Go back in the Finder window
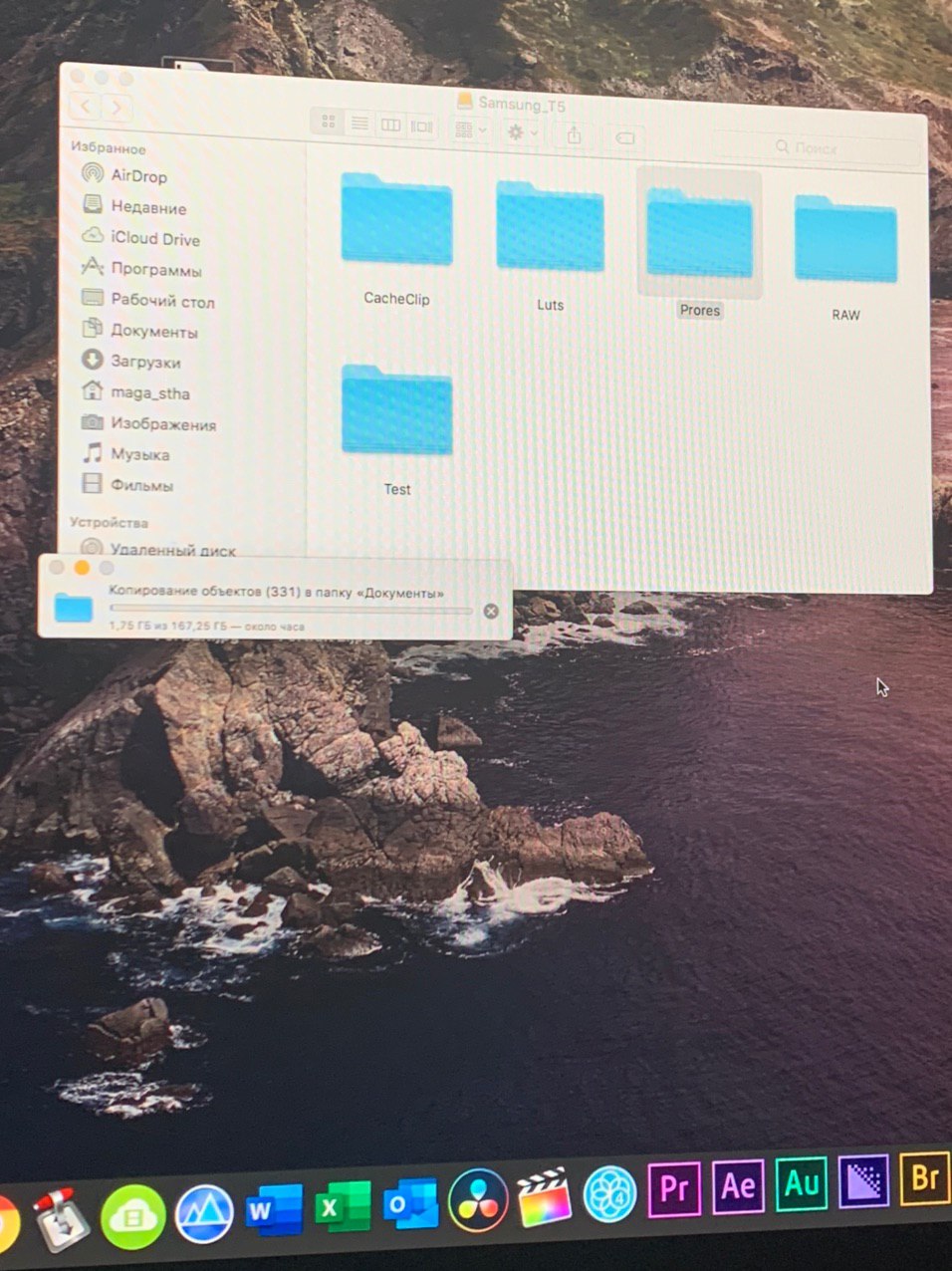The image size is (952, 1271). click(87, 106)
